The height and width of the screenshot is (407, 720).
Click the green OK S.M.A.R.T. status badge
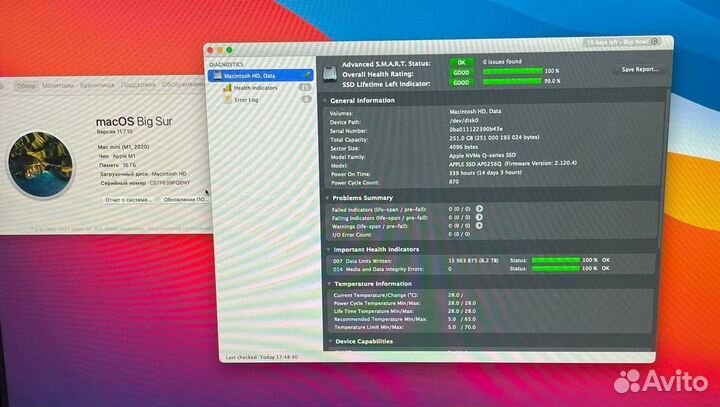[461, 62]
